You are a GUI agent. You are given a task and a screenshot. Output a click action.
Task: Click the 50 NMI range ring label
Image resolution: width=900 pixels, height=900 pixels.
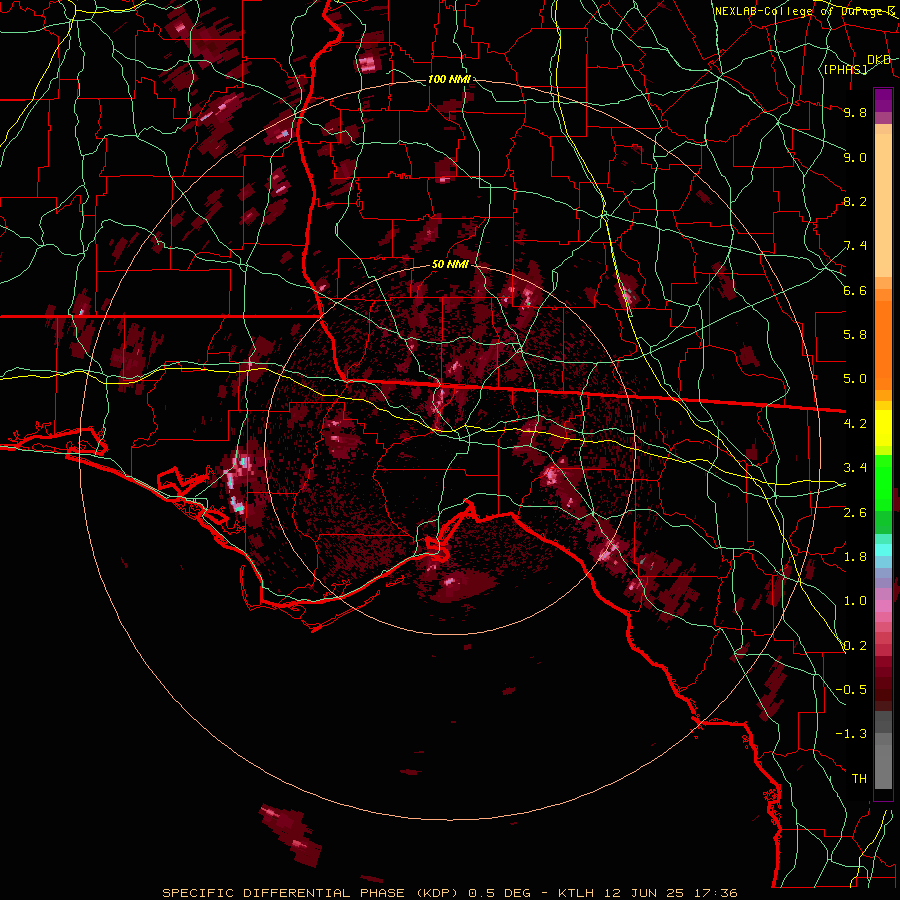450,264
